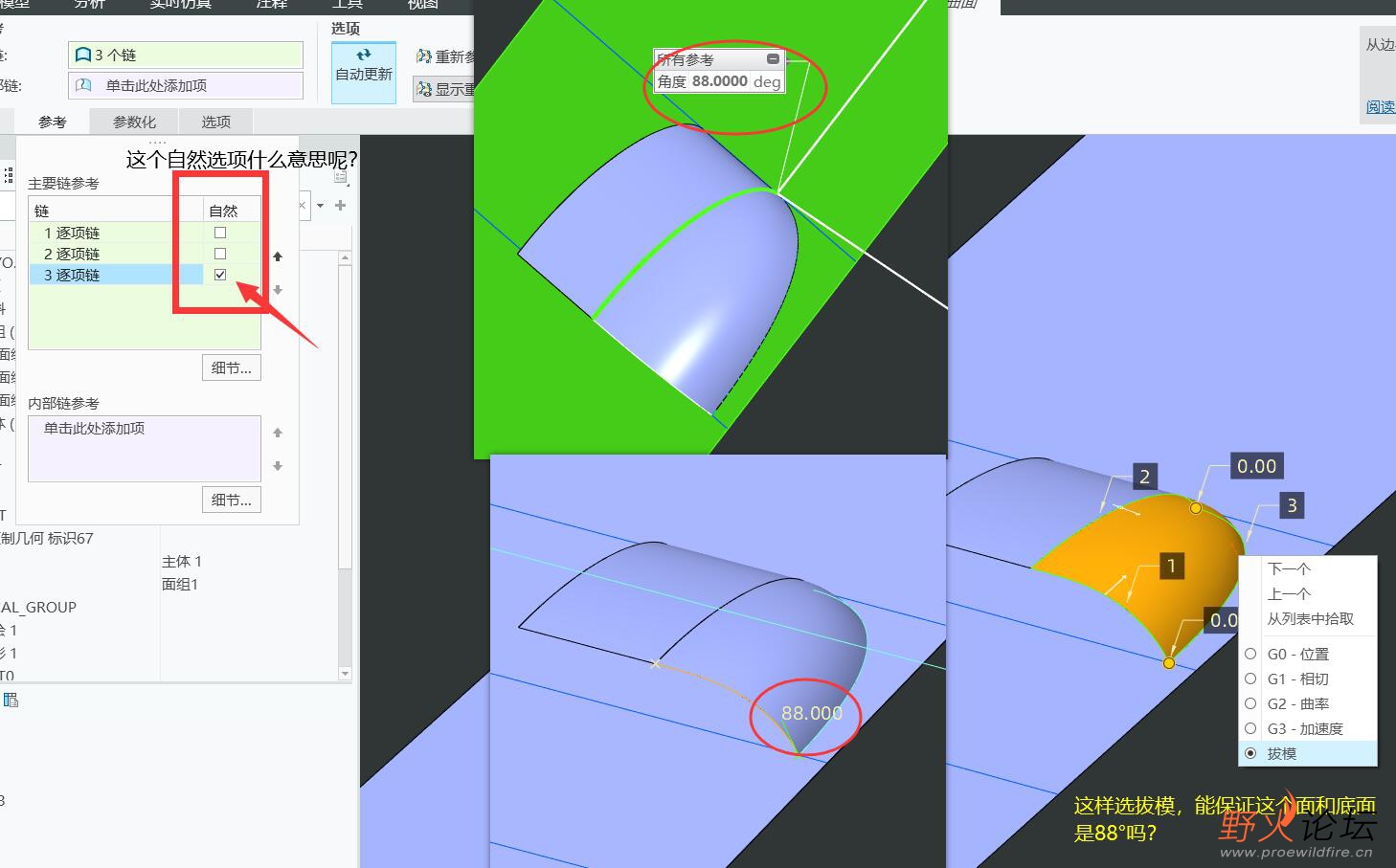This screenshot has height=868, width=1396.
Task: Select the G3 - 加速度 radio option
Action: pos(1250,728)
